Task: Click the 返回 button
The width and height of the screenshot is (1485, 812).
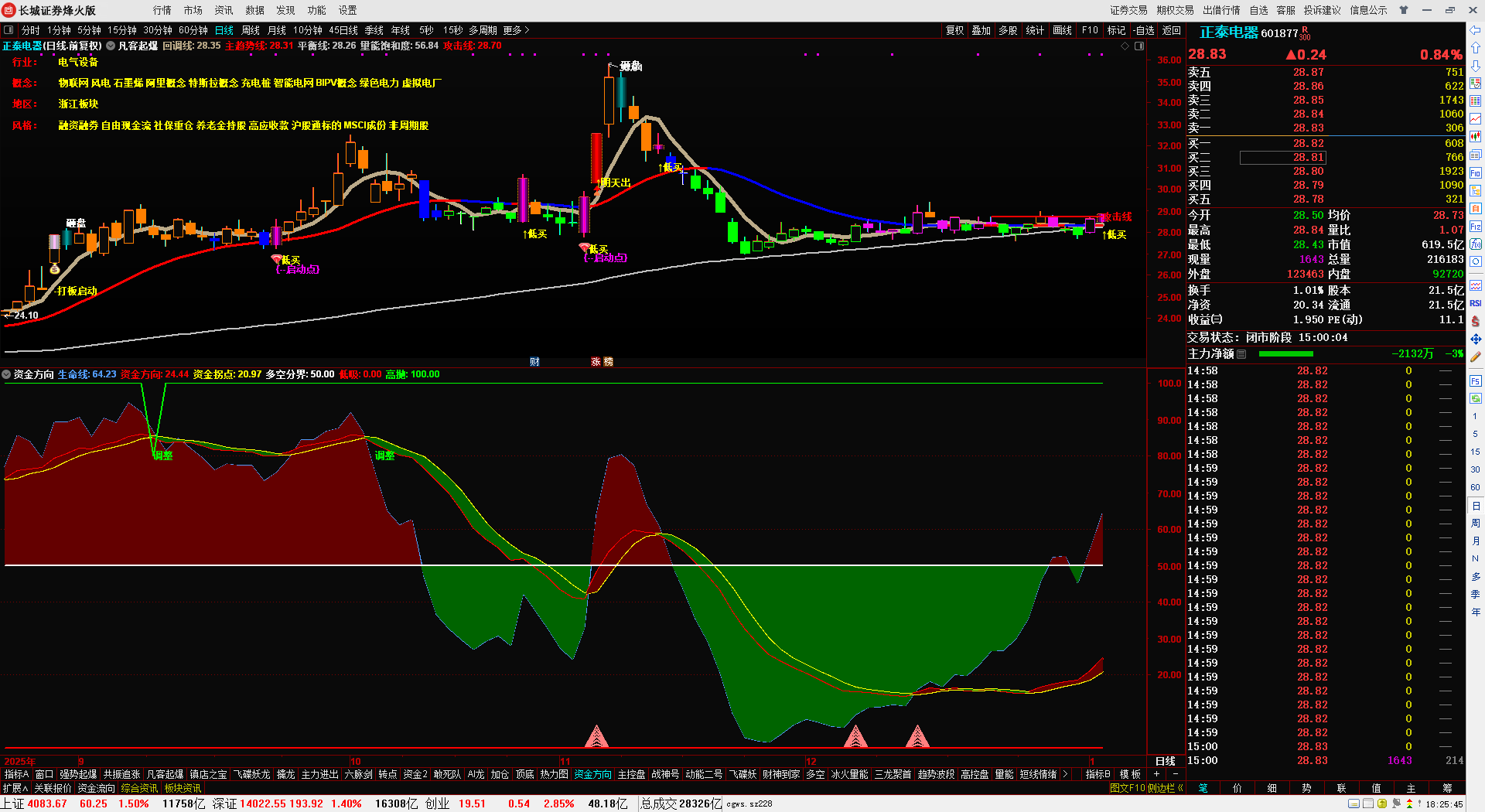Action: click(x=1172, y=30)
